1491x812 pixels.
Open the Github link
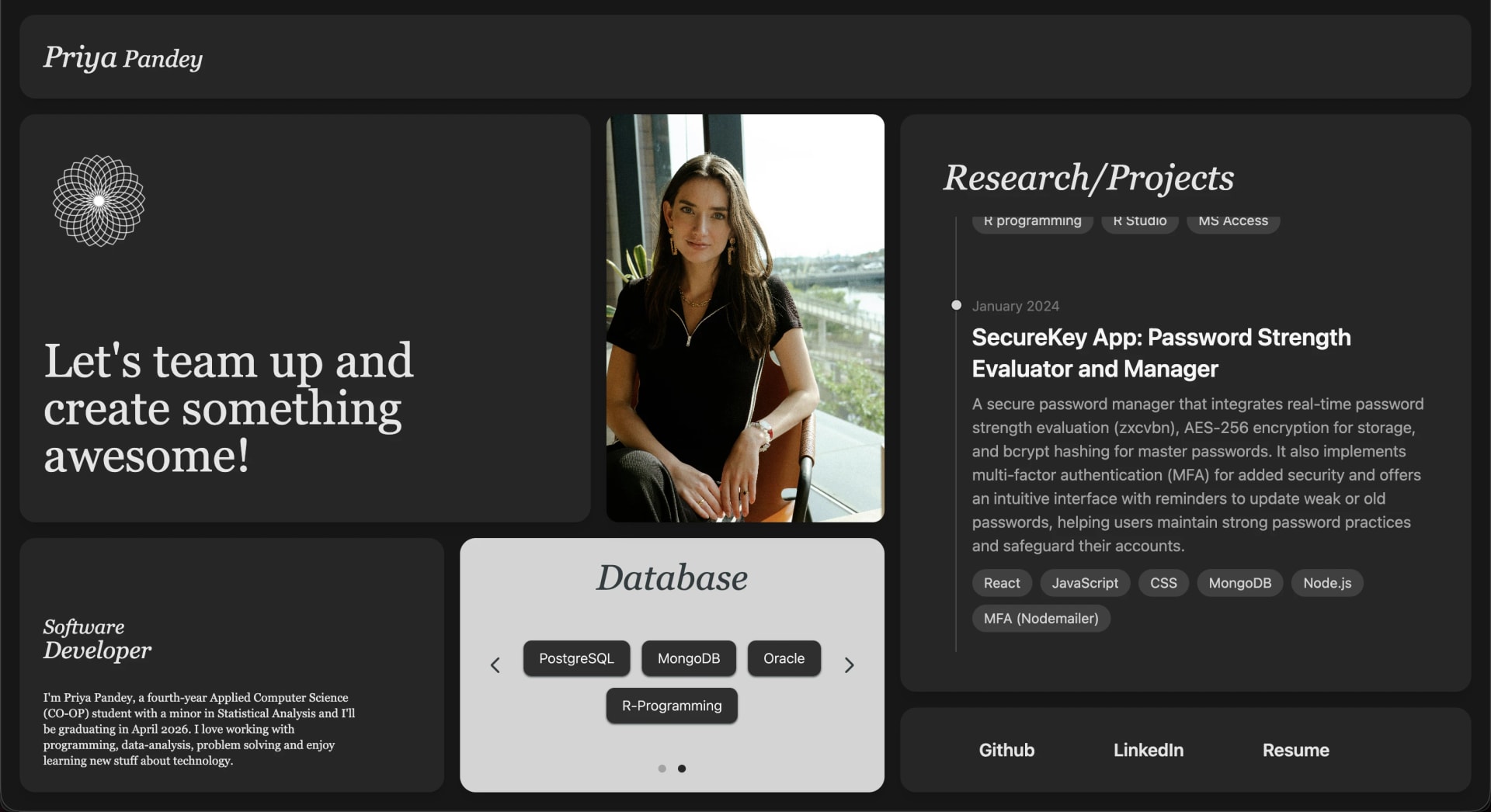(x=1006, y=750)
